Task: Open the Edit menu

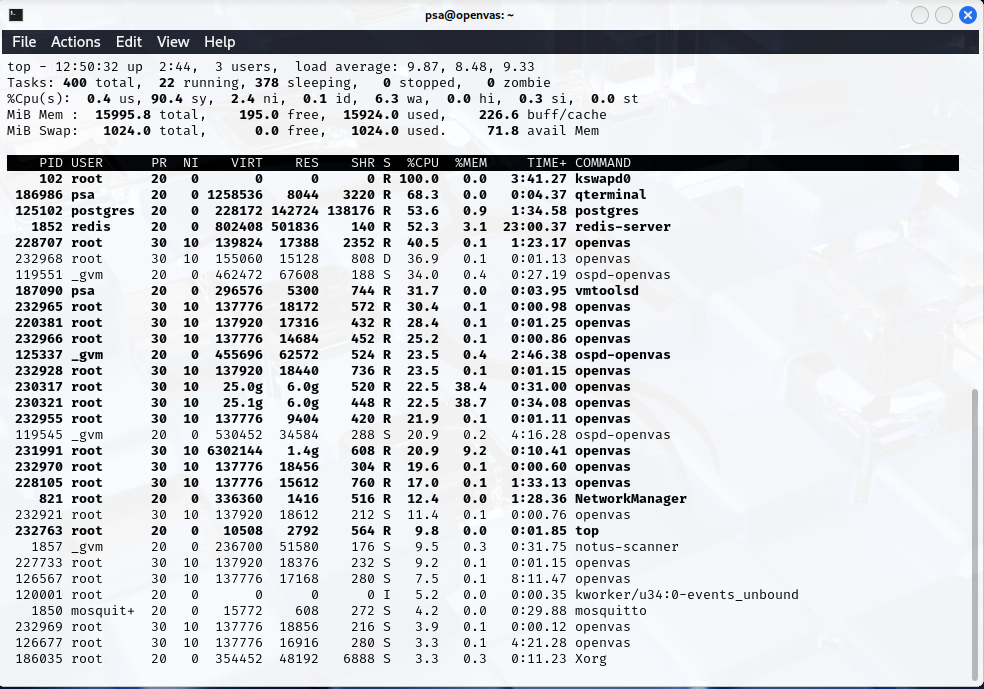Action: 129,42
